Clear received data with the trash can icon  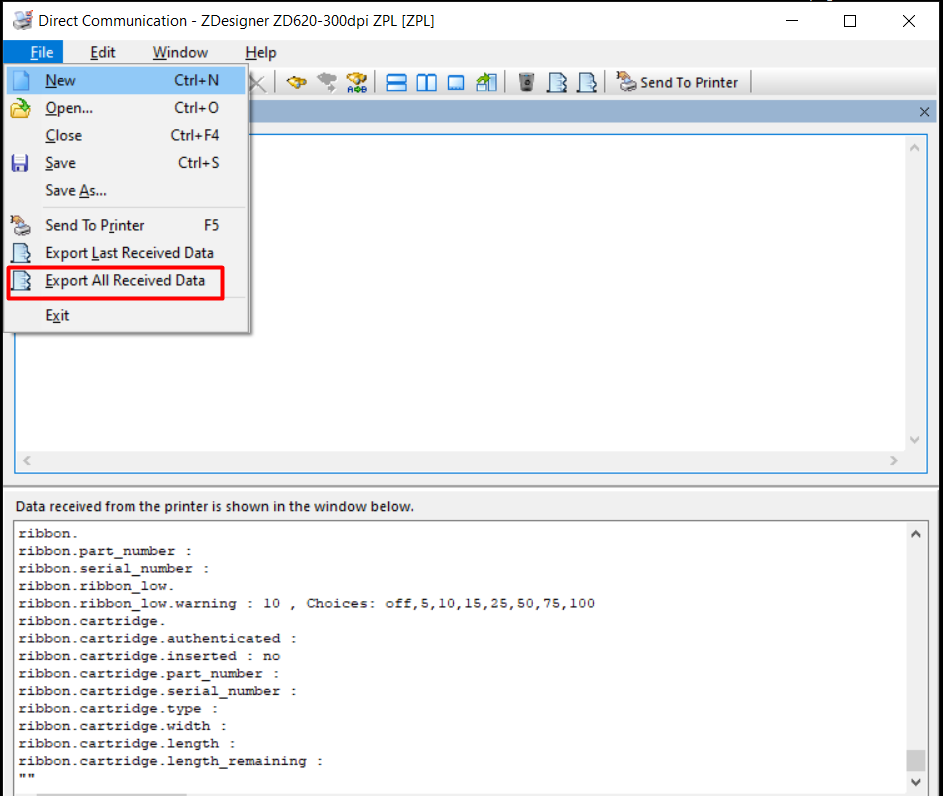point(526,82)
